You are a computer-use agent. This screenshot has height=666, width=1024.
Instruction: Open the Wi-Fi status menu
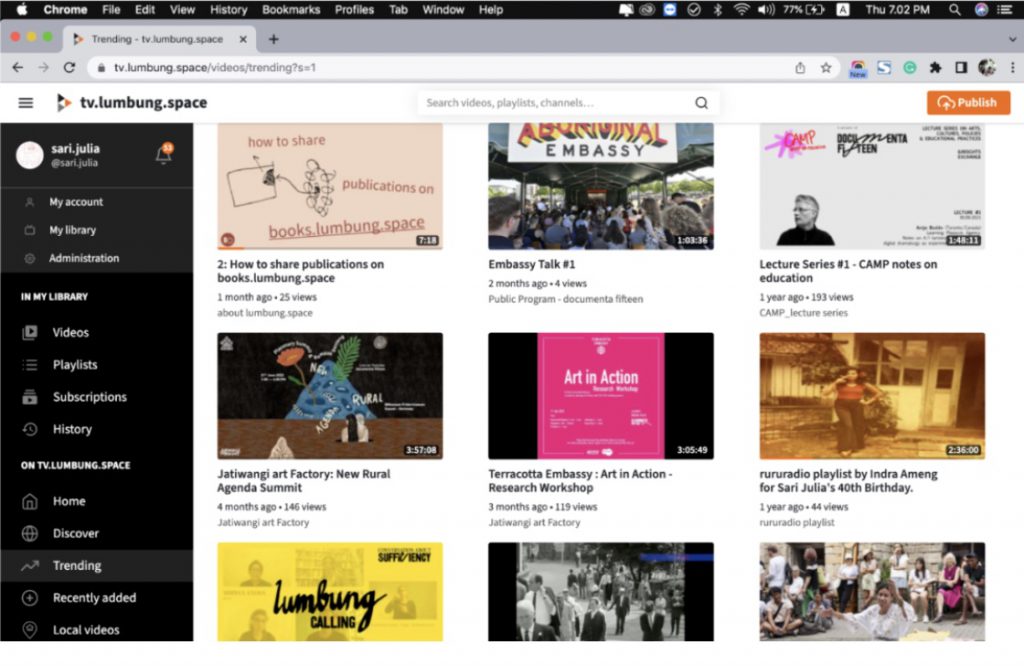tap(741, 9)
